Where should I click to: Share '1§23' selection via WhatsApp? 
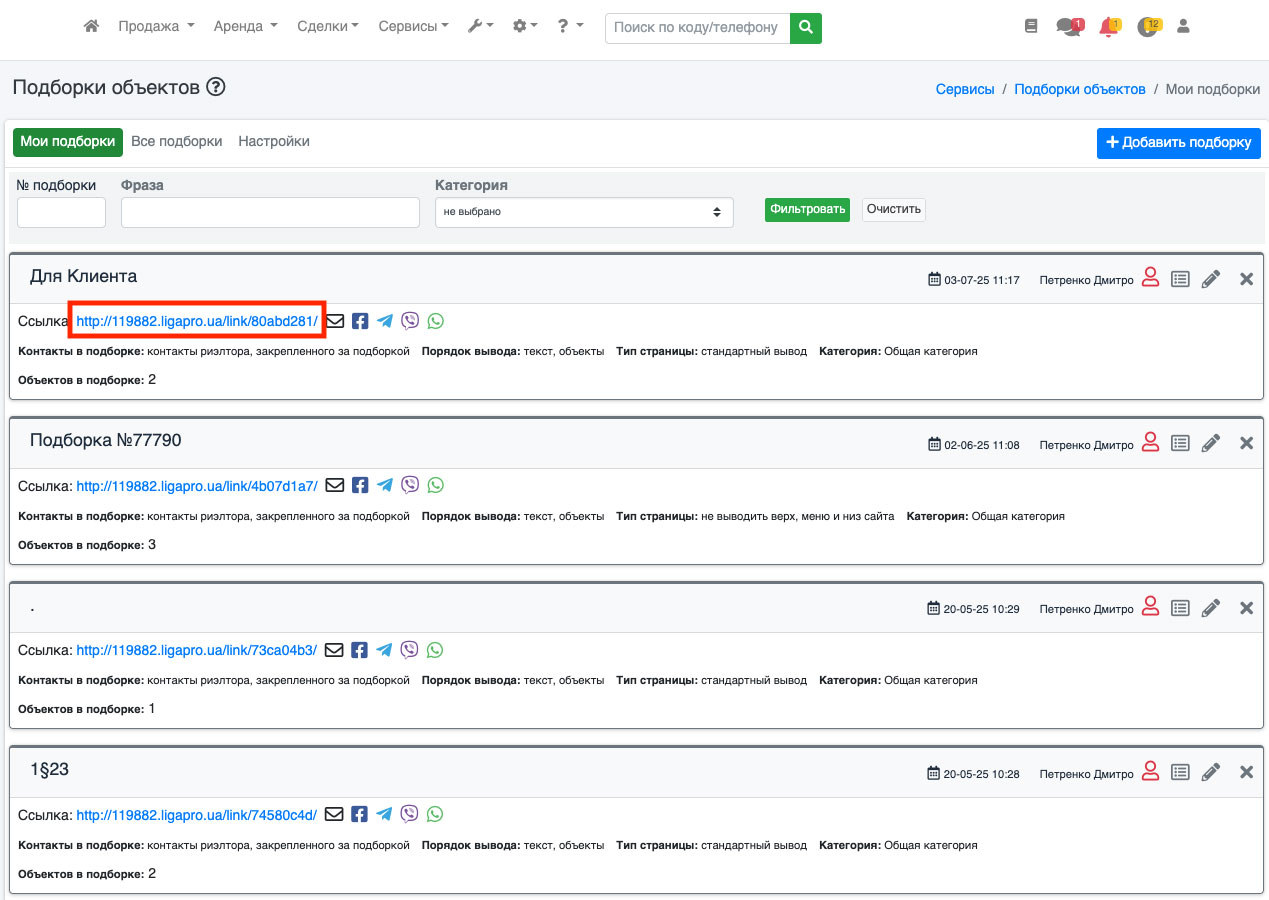point(435,814)
